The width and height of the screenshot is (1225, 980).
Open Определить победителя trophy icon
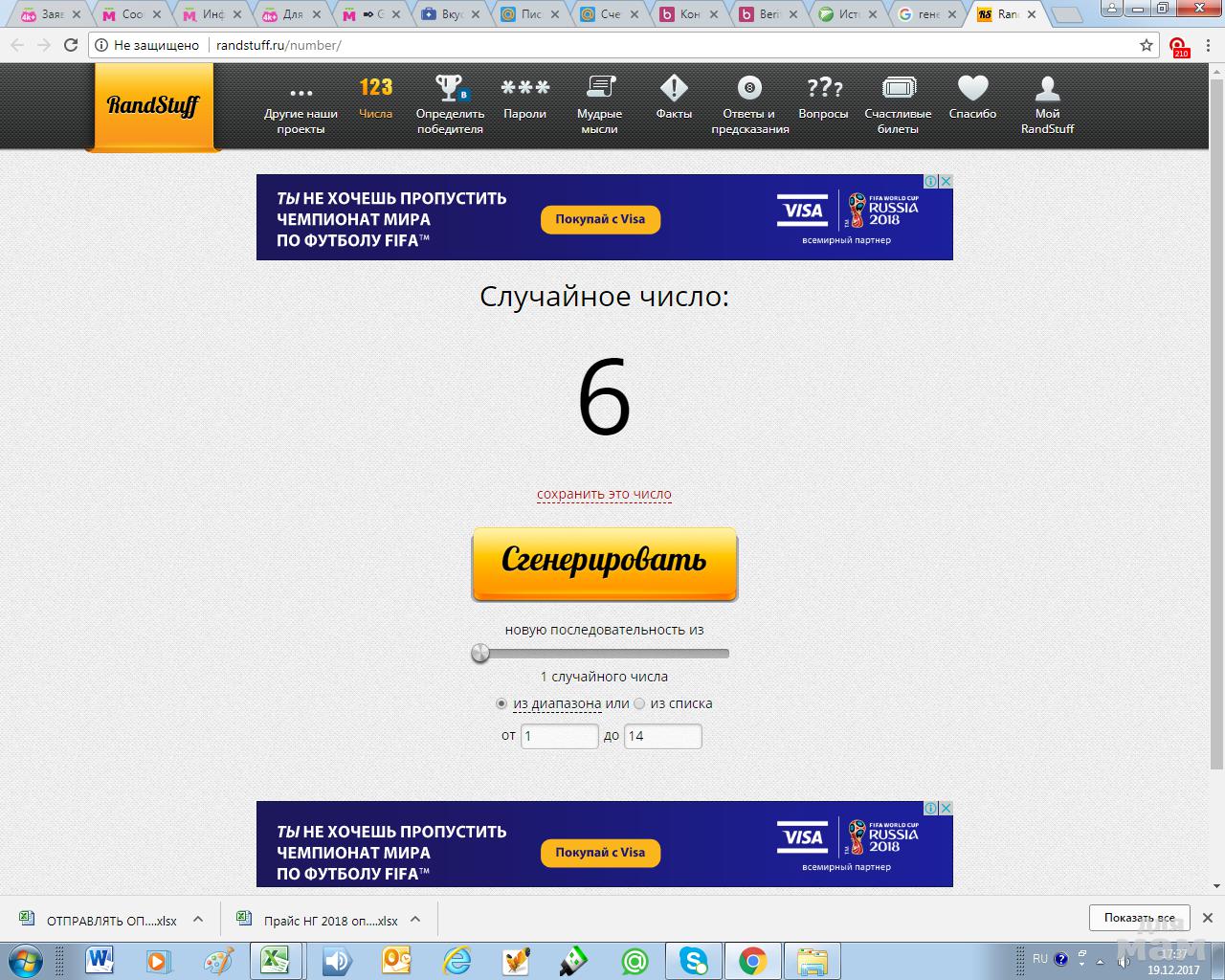click(x=450, y=89)
